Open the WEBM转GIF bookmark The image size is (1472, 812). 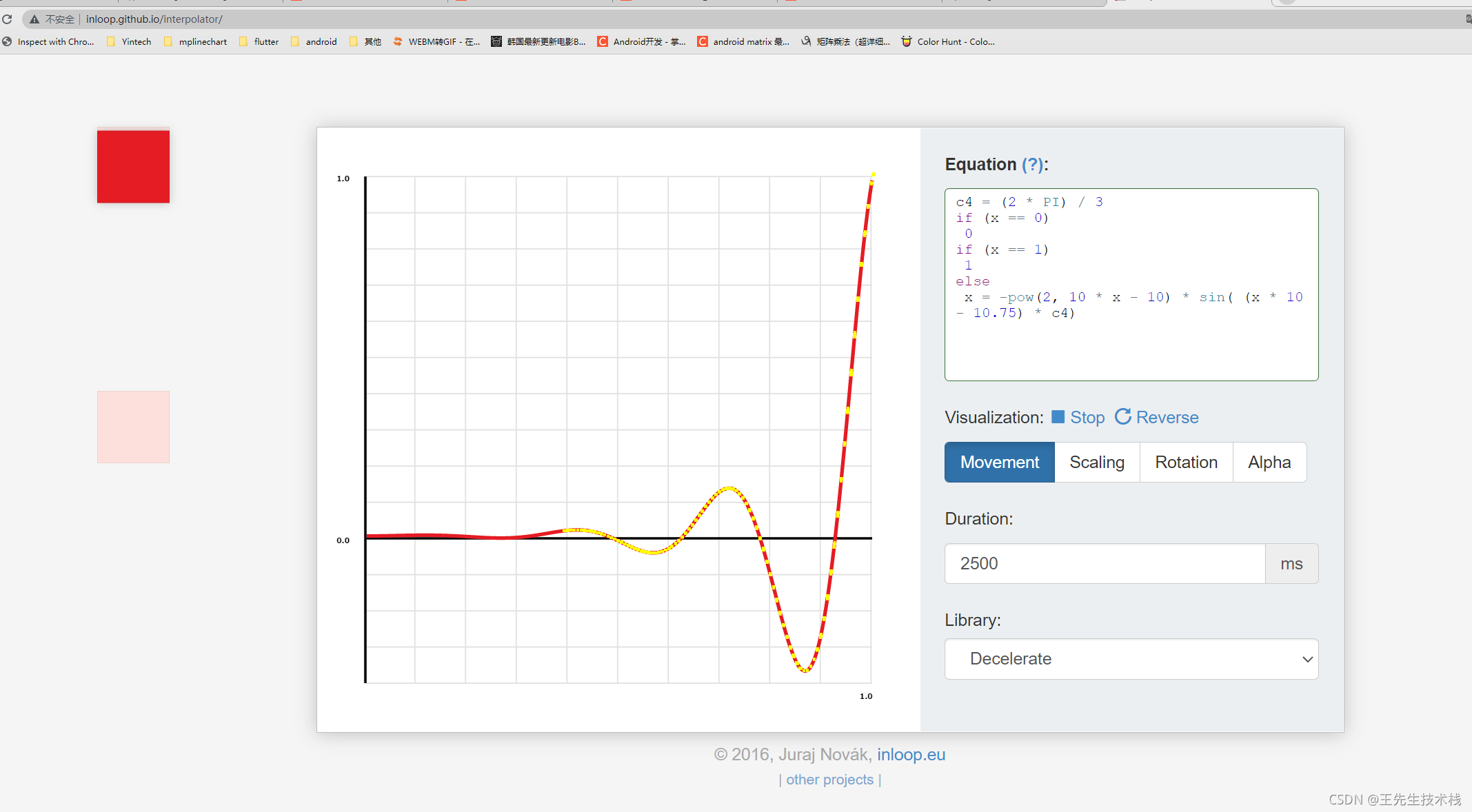(436, 42)
